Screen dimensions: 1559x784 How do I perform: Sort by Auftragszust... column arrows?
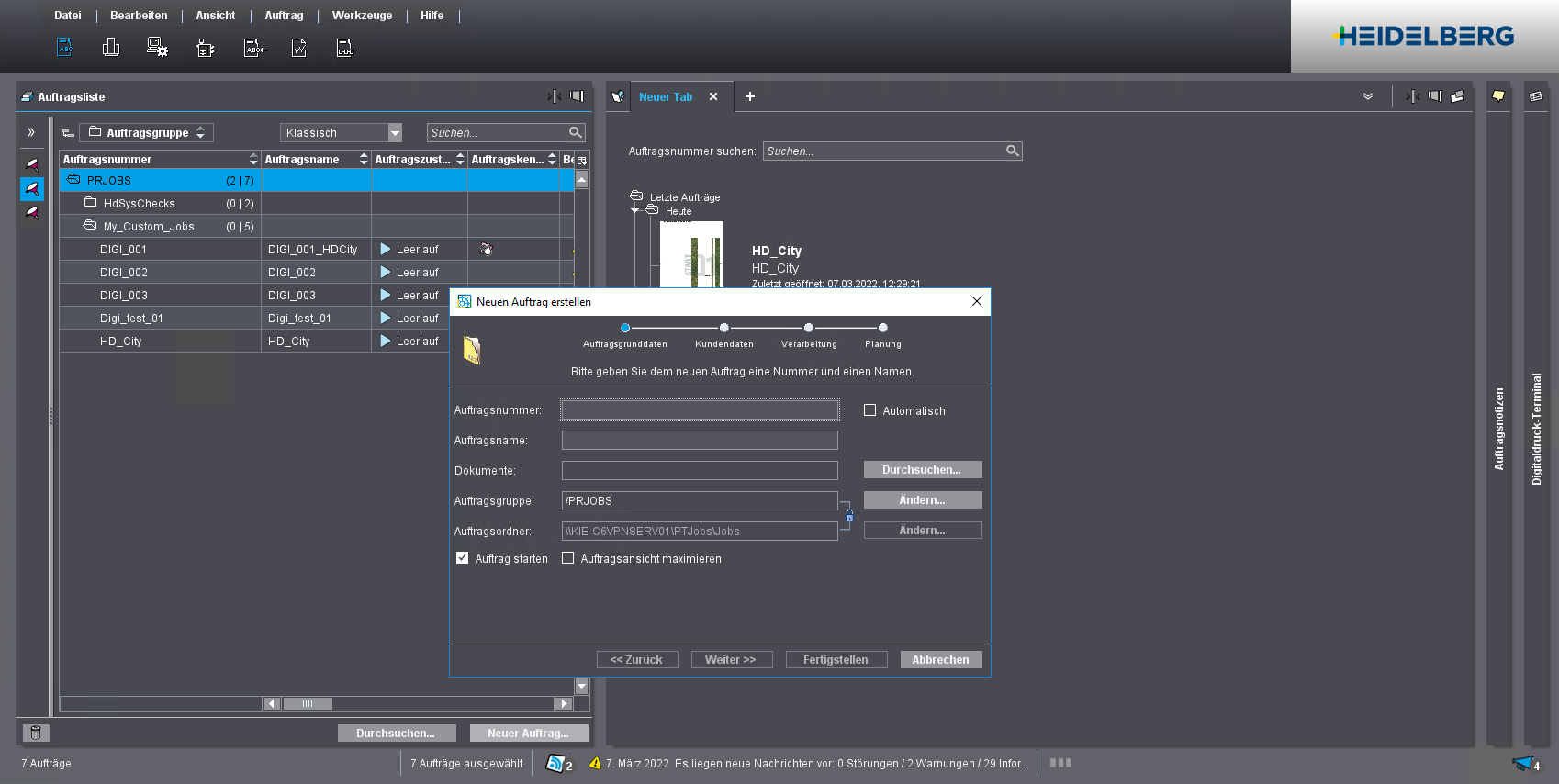460,160
